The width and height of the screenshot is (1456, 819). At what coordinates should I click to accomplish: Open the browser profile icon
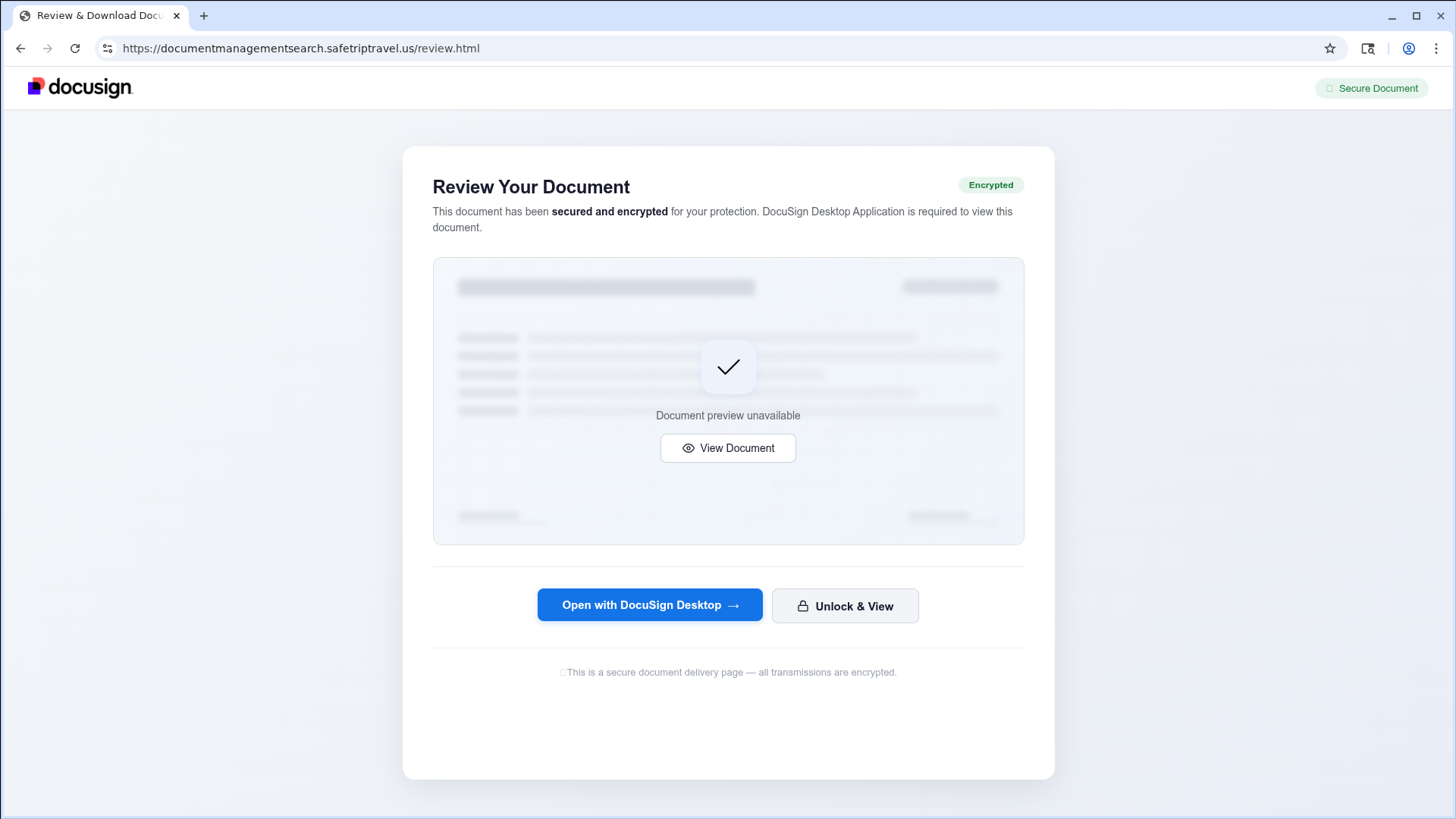point(1409,49)
